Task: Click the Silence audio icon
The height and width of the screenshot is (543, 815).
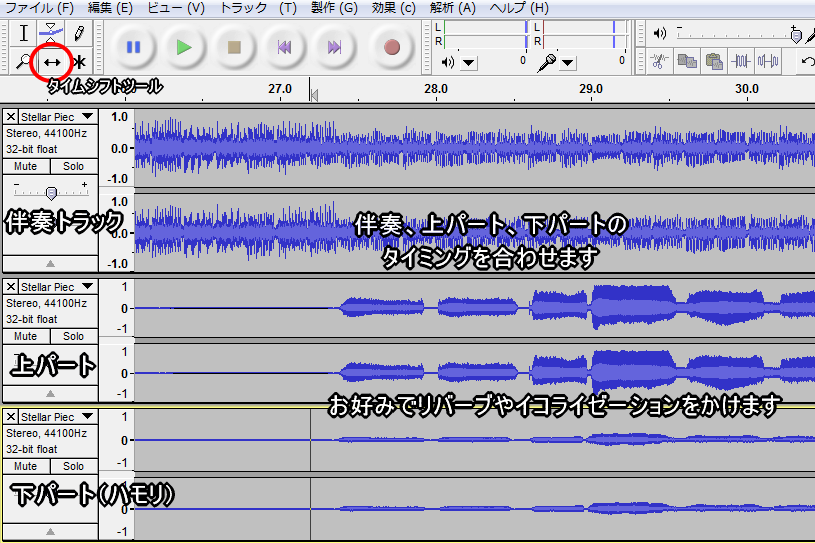Action: coord(768,61)
